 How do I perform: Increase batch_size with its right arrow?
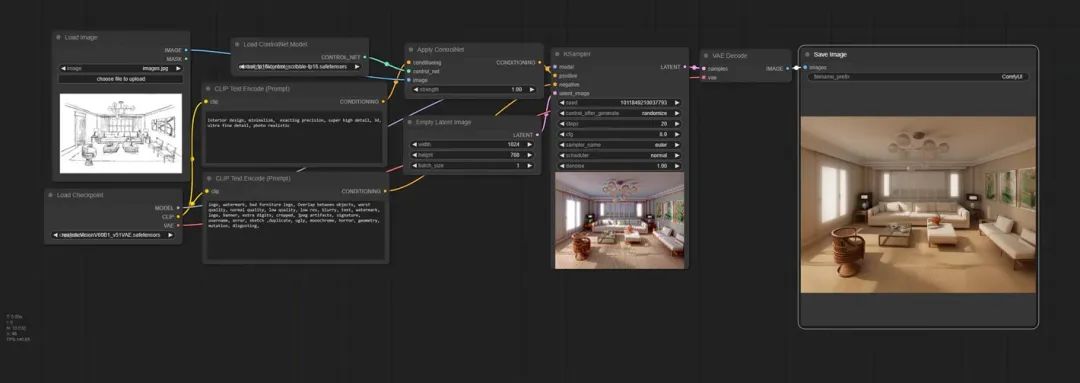(x=530, y=165)
